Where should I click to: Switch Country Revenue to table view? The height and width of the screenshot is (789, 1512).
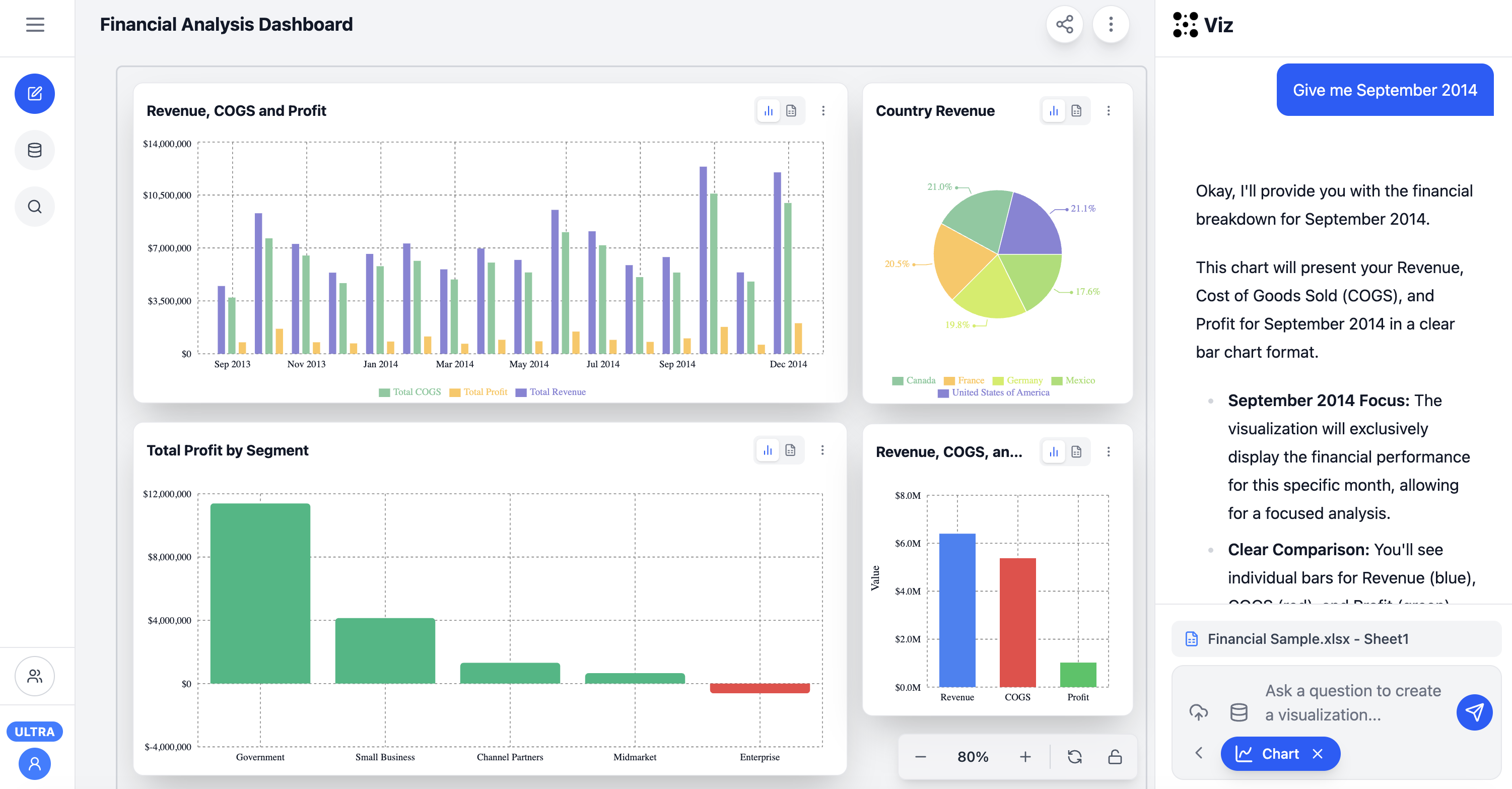(1076, 111)
